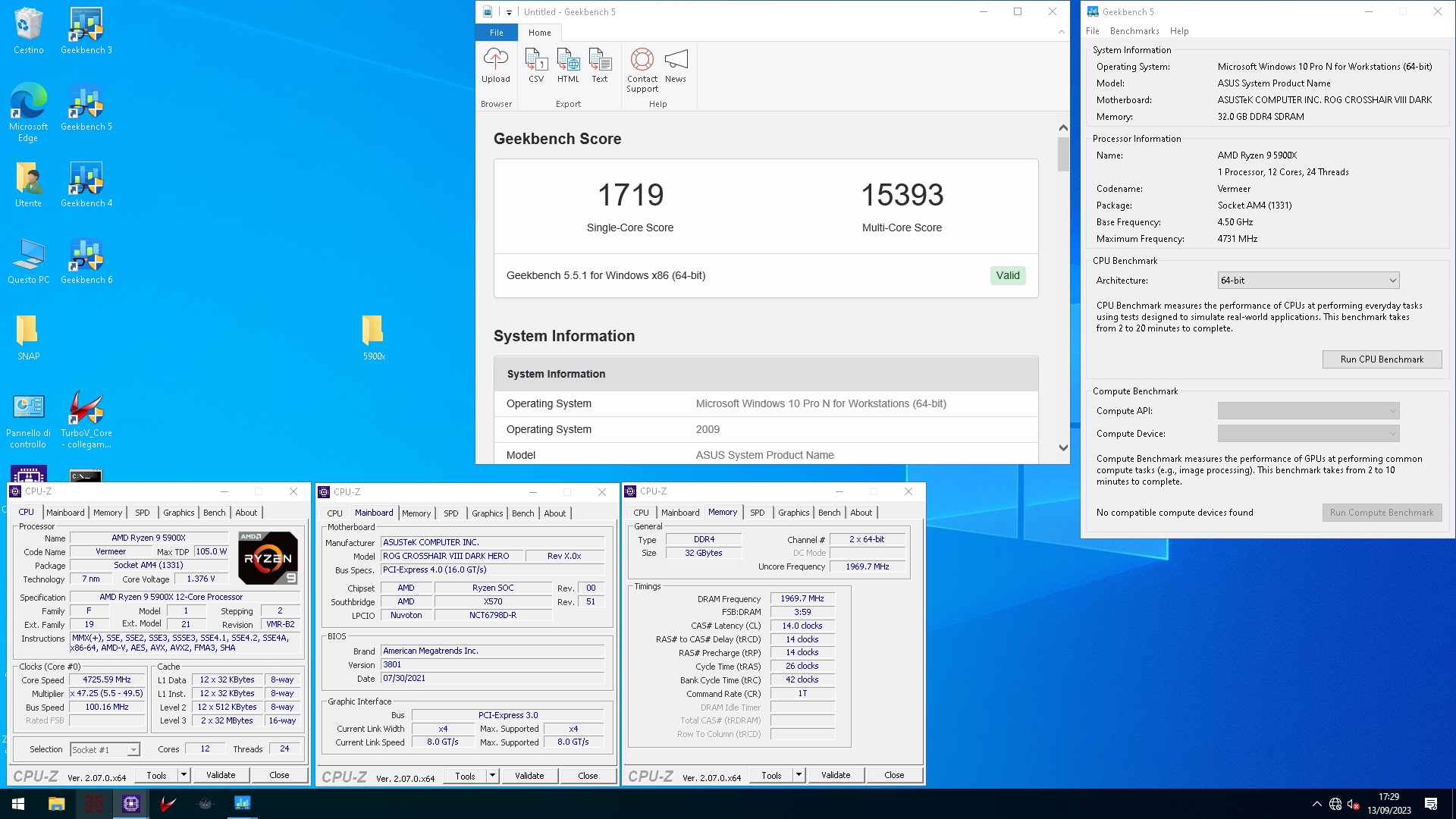Switch to CPU-Z in the taskbar
This screenshot has width=1456, height=819.
pos(130,804)
